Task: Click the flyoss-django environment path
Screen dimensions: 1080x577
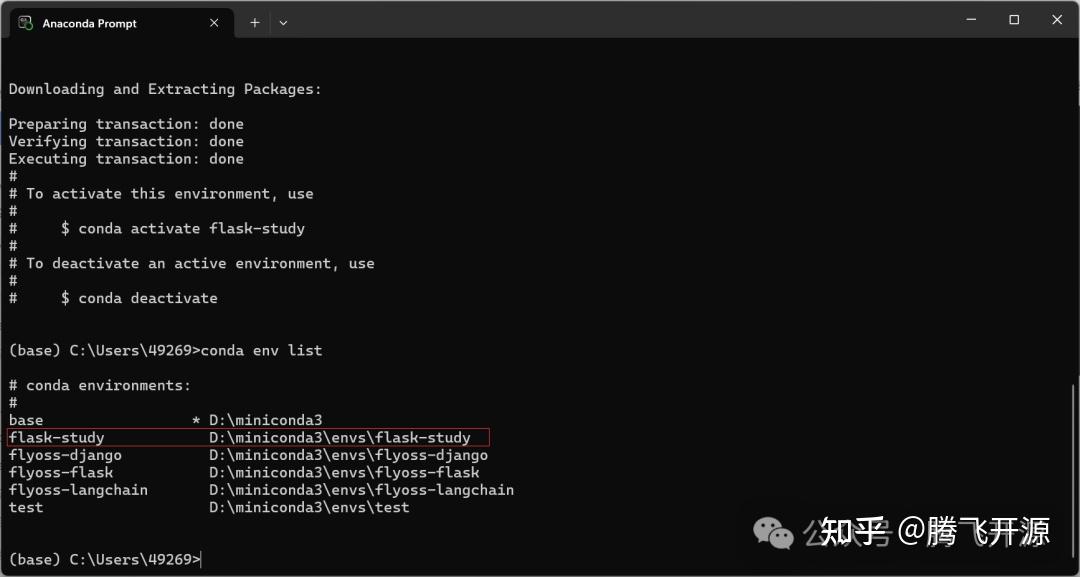Action: [x=349, y=455]
